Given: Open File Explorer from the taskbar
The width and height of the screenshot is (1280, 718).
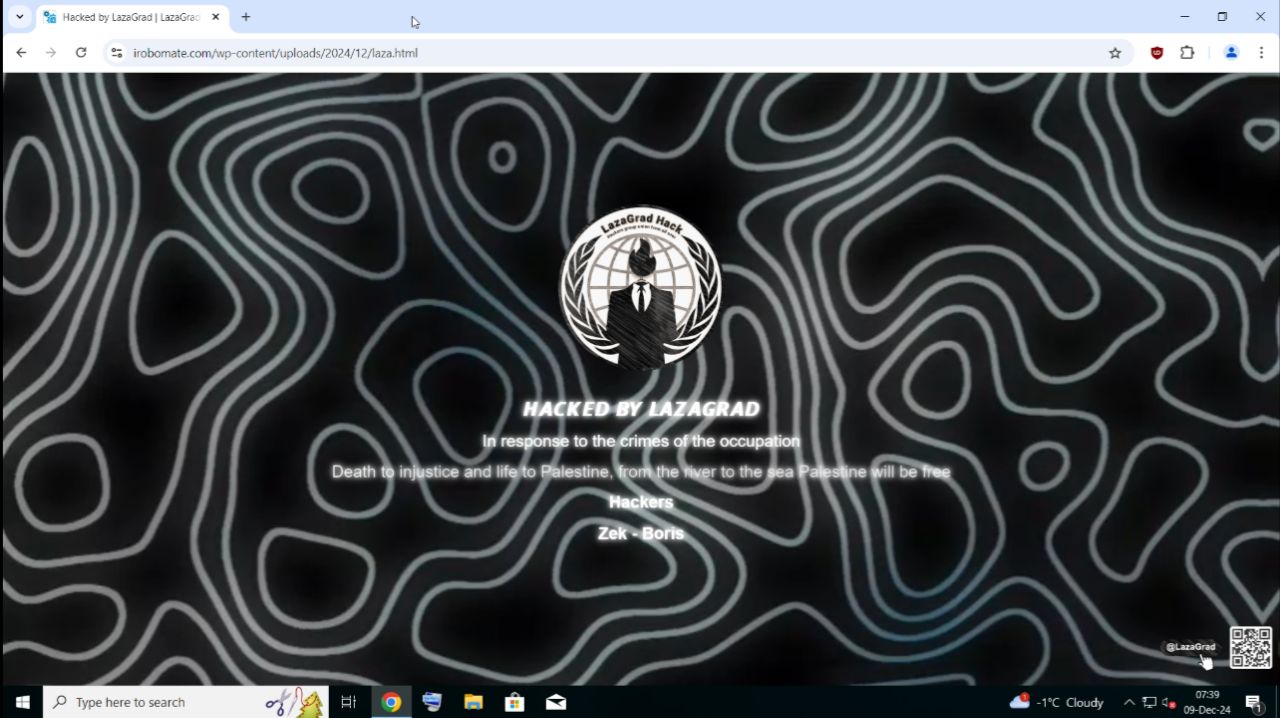Looking at the screenshot, I should [473, 702].
